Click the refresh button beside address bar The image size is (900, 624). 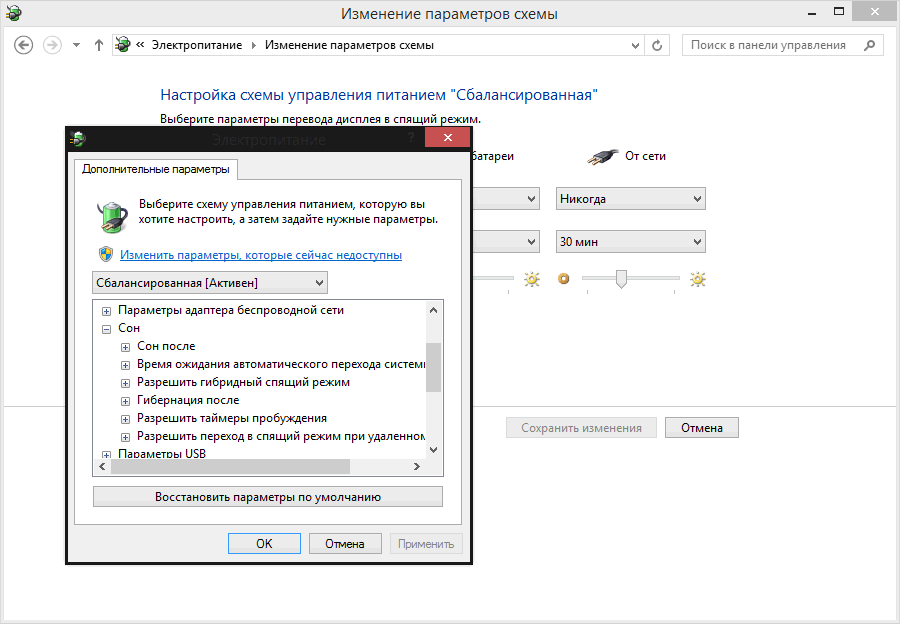tap(657, 45)
